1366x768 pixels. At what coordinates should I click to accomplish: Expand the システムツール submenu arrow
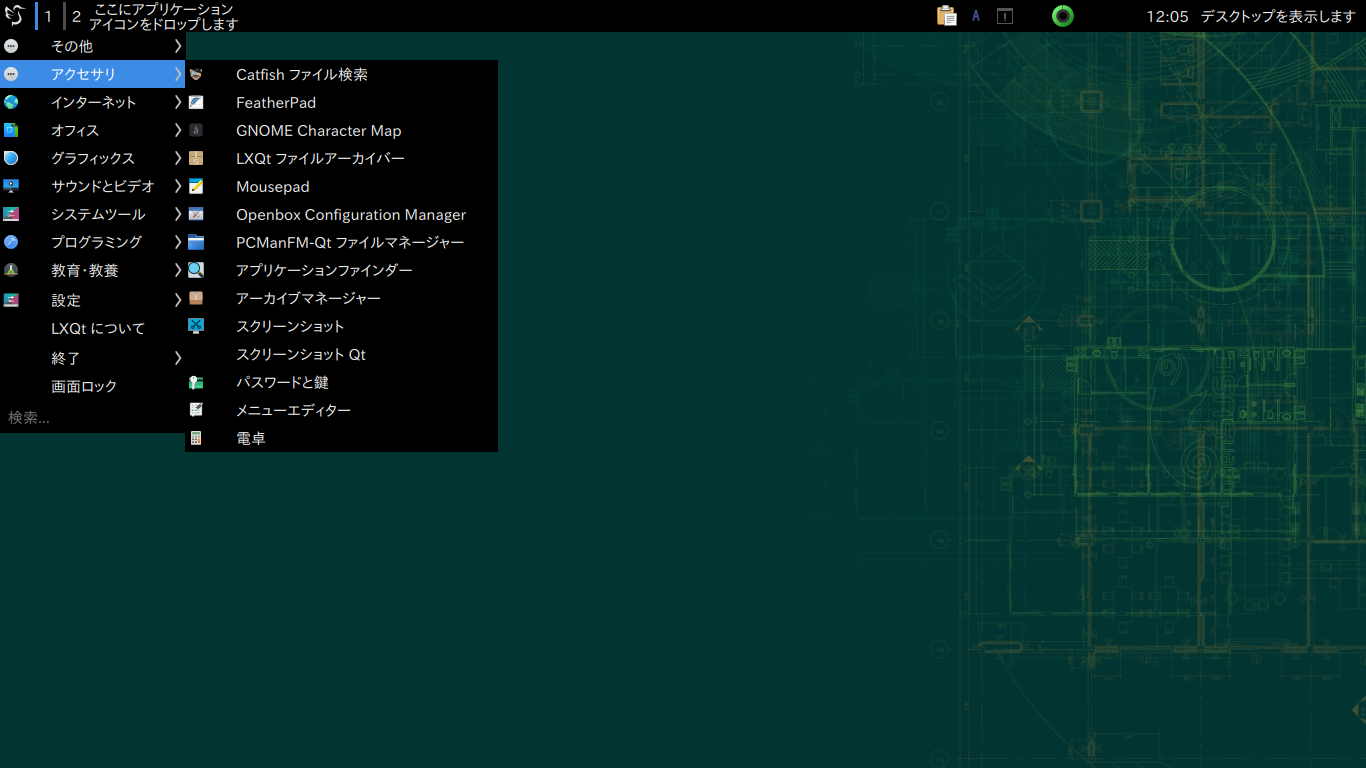[x=178, y=214]
